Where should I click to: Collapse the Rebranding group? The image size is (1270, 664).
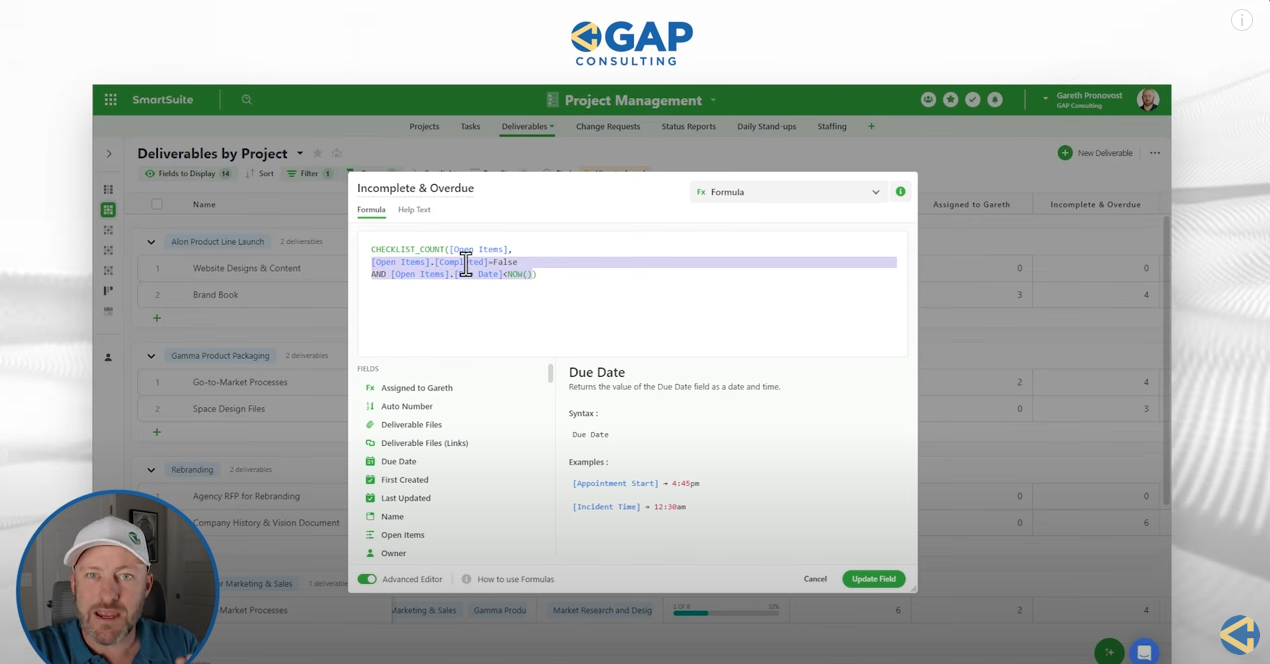[x=151, y=470]
